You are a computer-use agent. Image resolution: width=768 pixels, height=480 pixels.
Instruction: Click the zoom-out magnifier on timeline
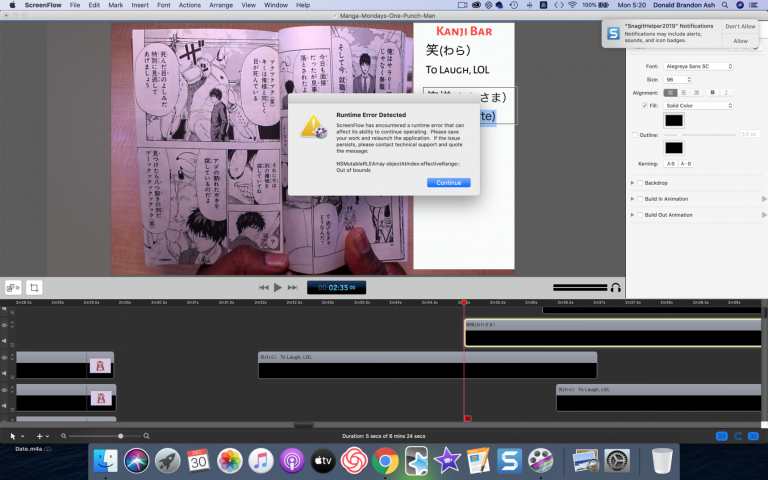tap(64, 436)
